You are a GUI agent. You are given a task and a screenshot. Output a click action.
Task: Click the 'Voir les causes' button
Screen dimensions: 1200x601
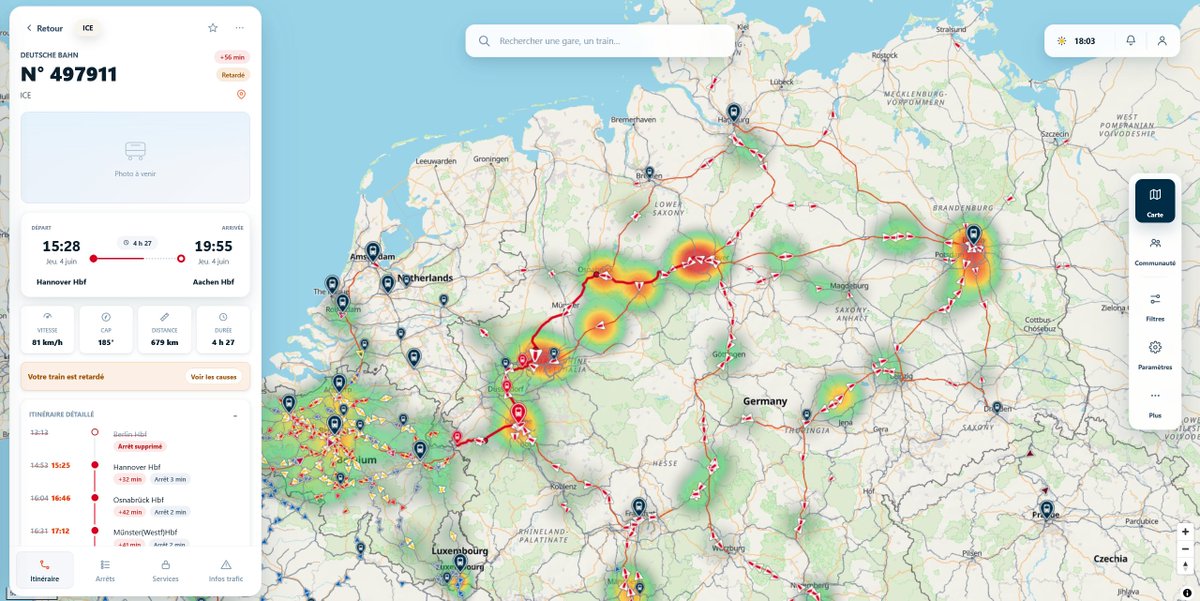214,377
